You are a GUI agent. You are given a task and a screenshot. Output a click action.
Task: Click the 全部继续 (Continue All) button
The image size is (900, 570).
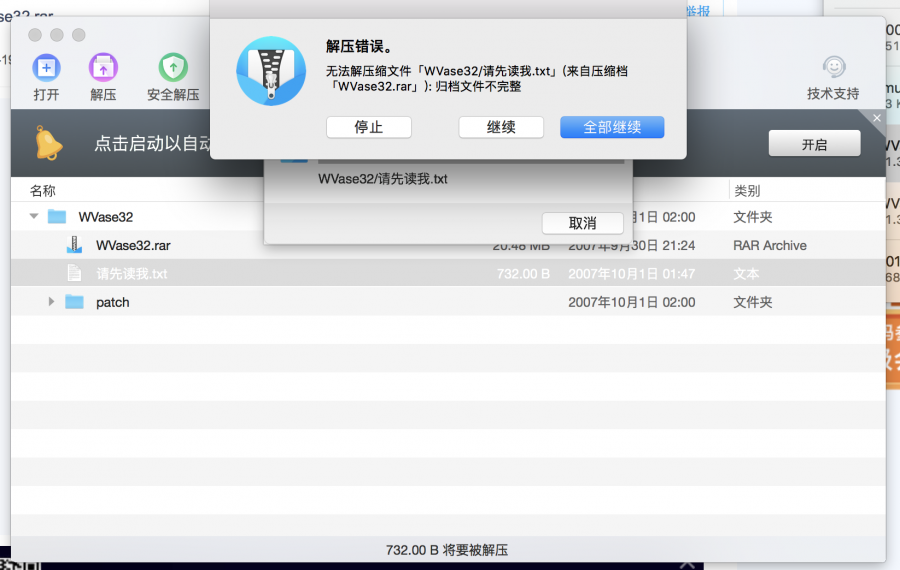(612, 127)
